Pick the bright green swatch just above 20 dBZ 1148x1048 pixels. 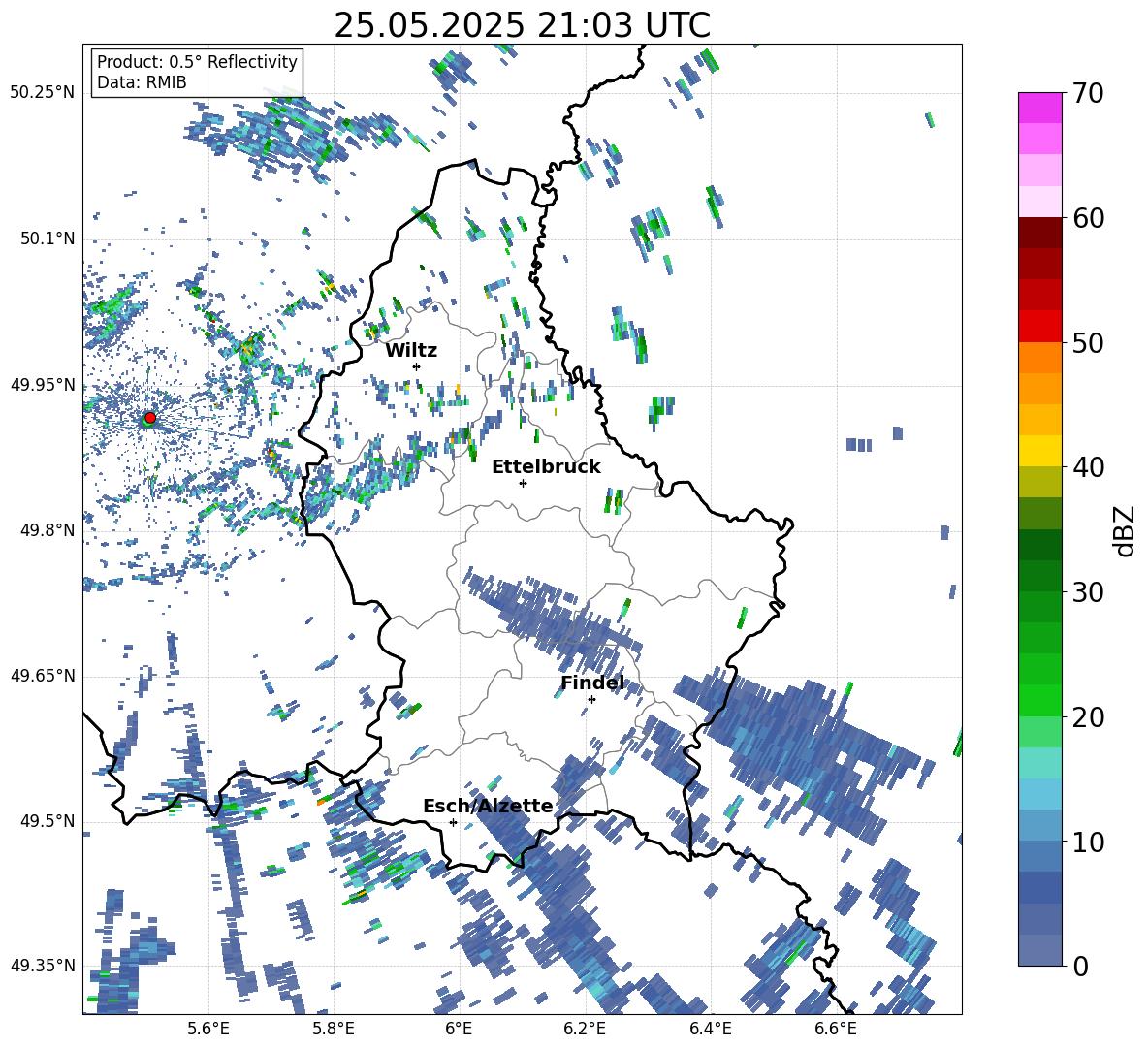1039,700
